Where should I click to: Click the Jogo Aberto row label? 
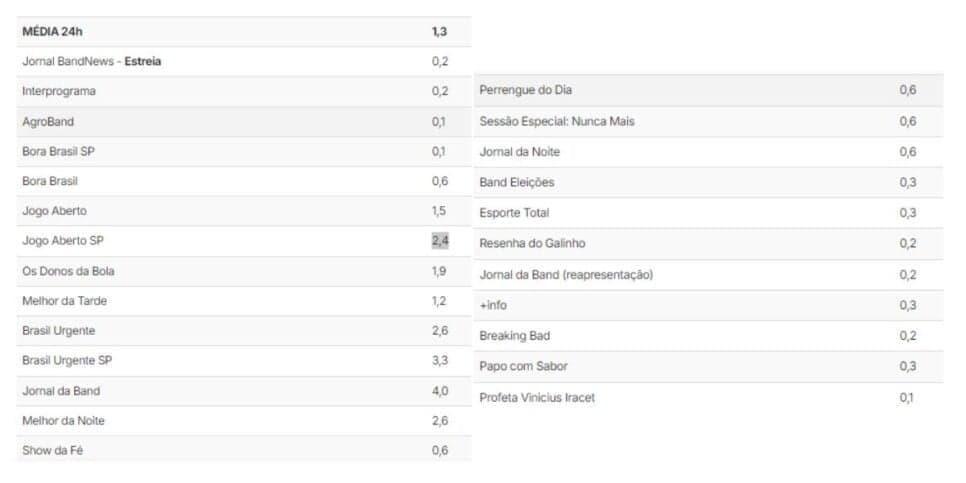tap(54, 211)
